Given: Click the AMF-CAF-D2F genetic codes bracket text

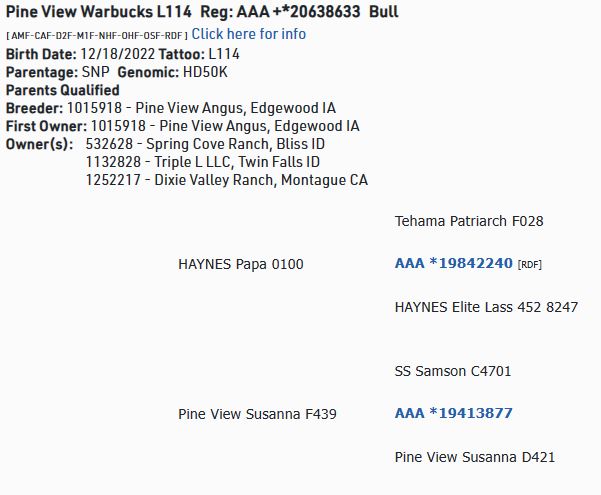Looking at the screenshot, I should [97, 35].
